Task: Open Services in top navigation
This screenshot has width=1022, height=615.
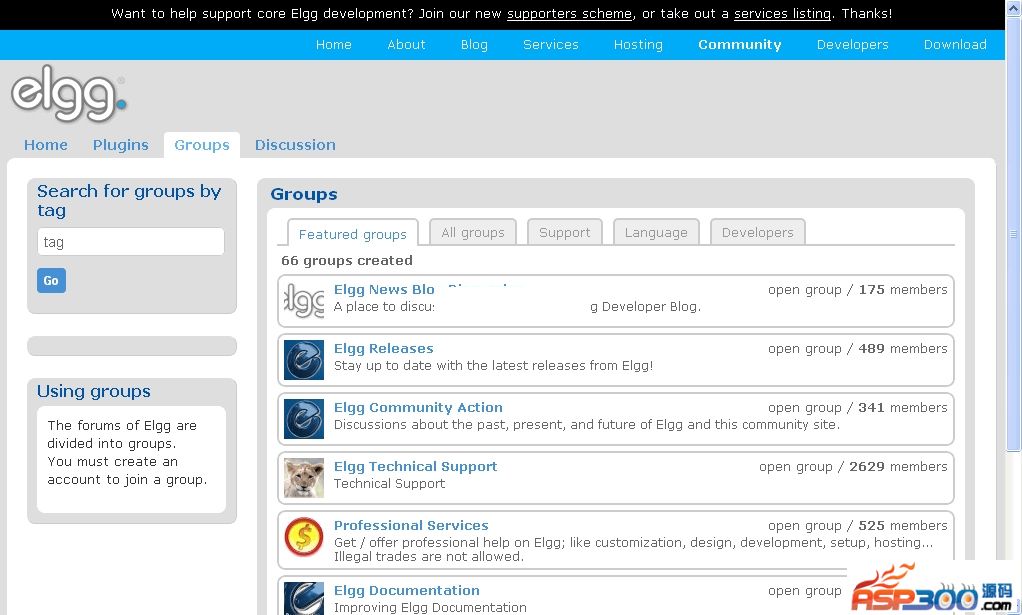Action: [551, 44]
